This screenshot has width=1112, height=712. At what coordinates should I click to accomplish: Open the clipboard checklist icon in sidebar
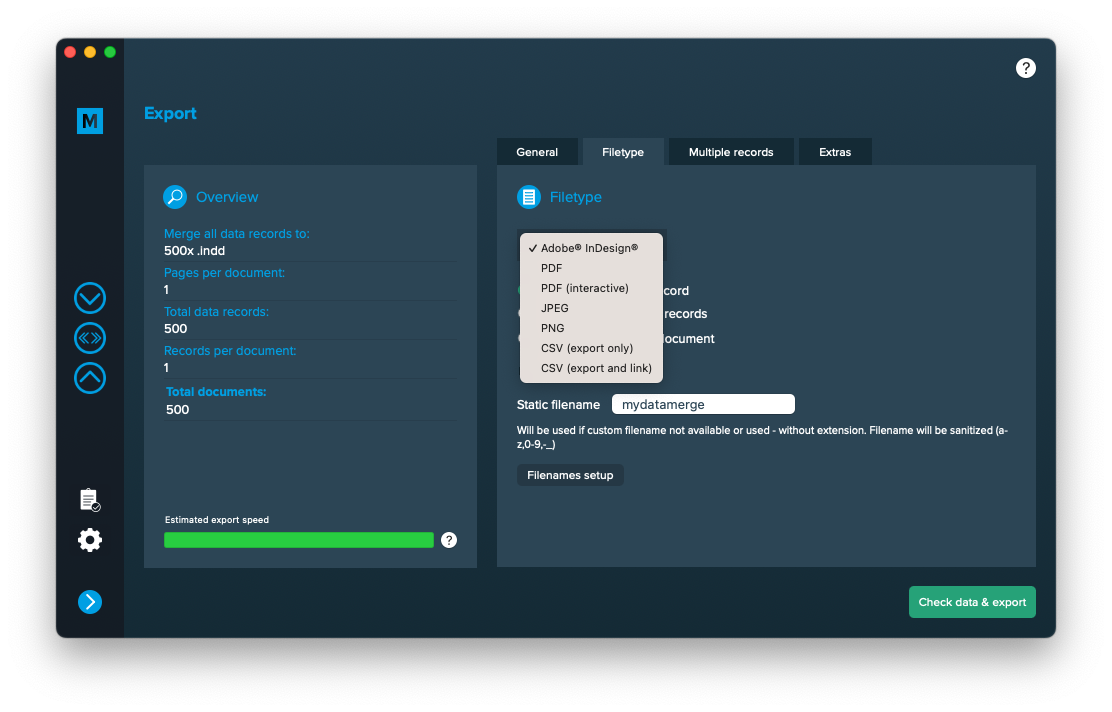click(90, 499)
